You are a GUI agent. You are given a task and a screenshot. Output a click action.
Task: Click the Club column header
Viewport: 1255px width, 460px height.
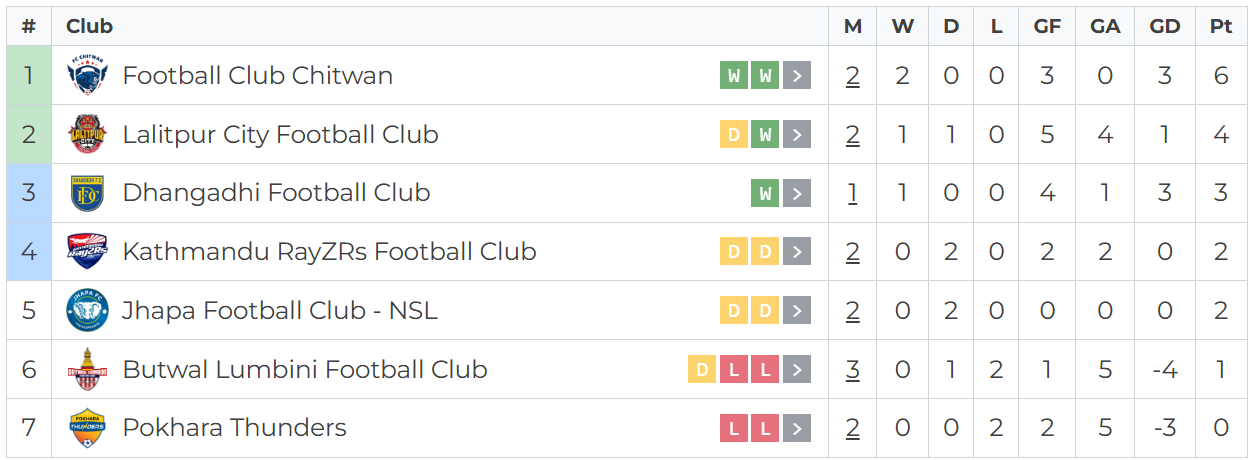(90, 27)
